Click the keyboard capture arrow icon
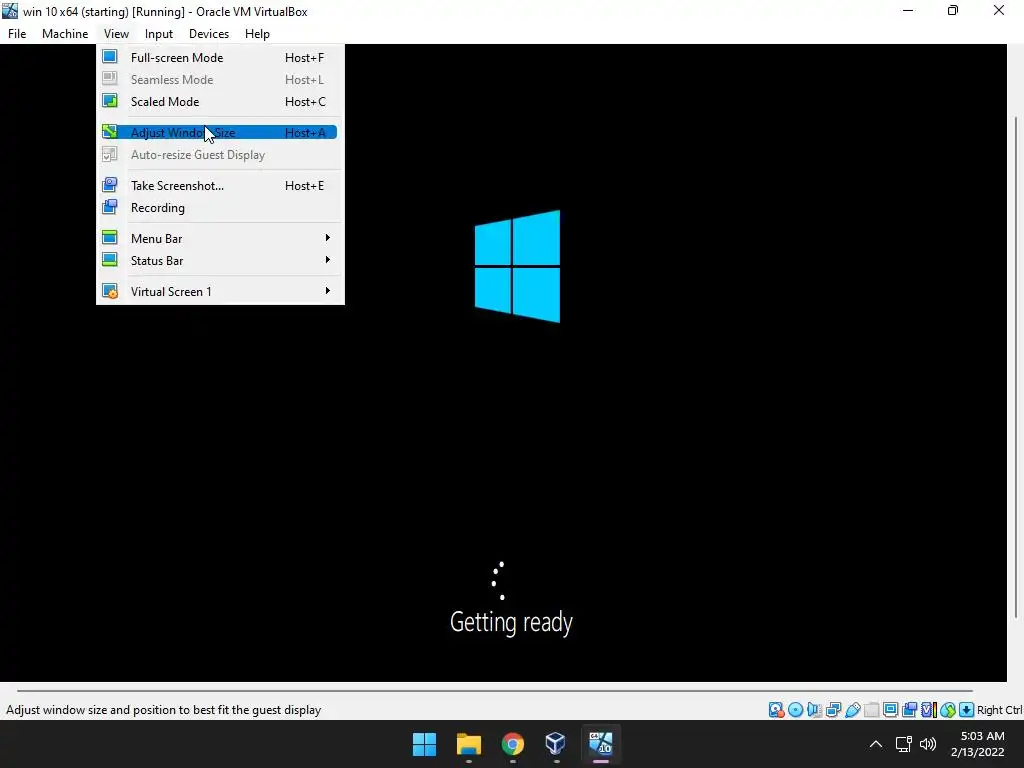The width and height of the screenshot is (1024, 768). click(967, 710)
